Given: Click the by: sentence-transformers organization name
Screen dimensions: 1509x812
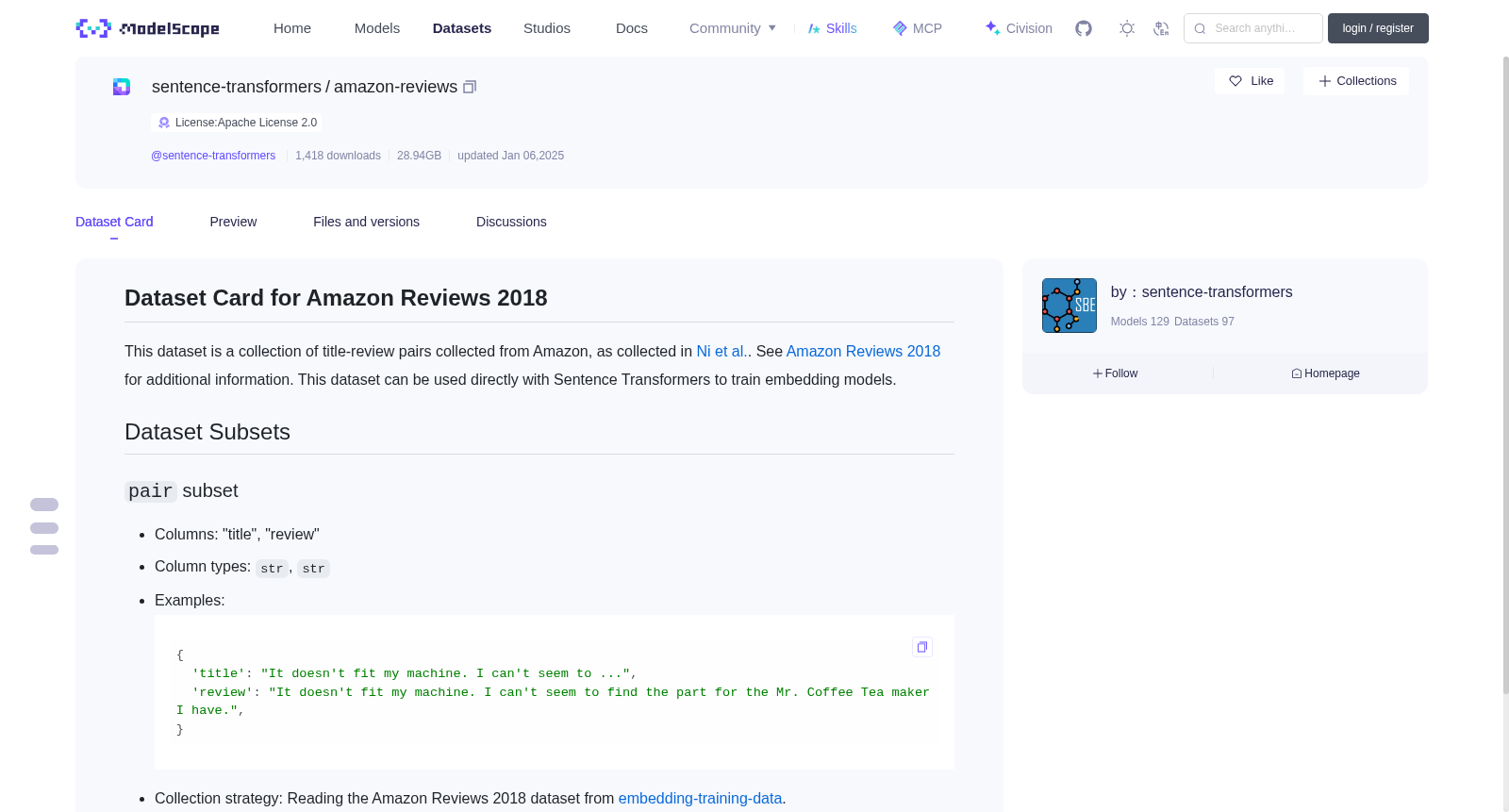Looking at the screenshot, I should click(1202, 292).
